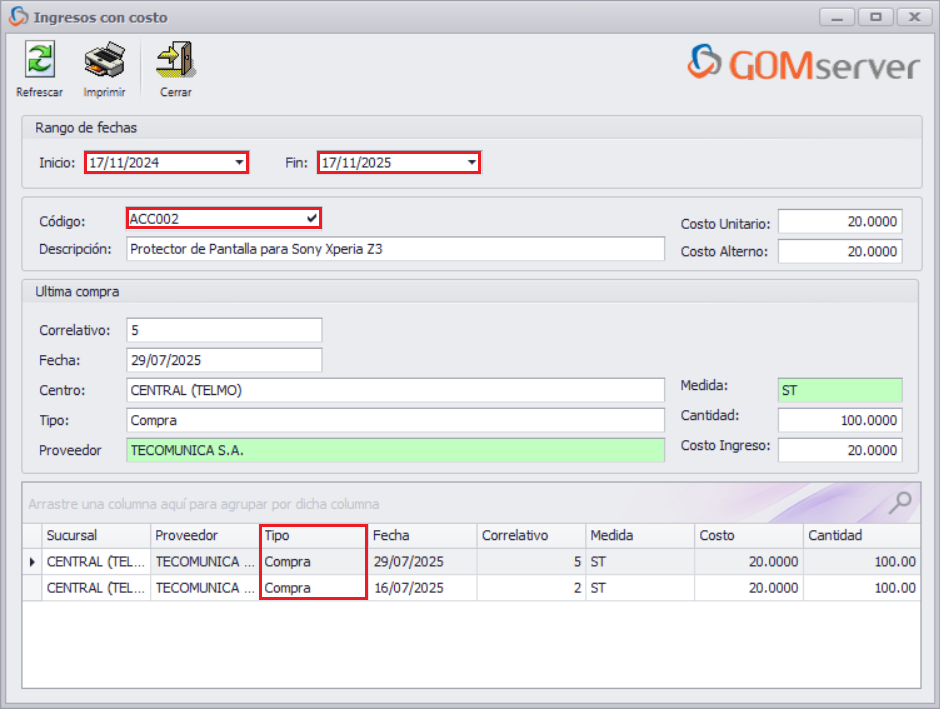Click the Descripción text field

click(x=395, y=247)
